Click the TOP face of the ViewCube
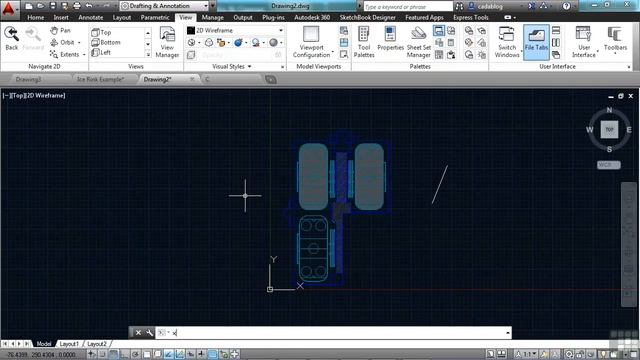Viewport: 640px width, 360px height. pos(609,129)
